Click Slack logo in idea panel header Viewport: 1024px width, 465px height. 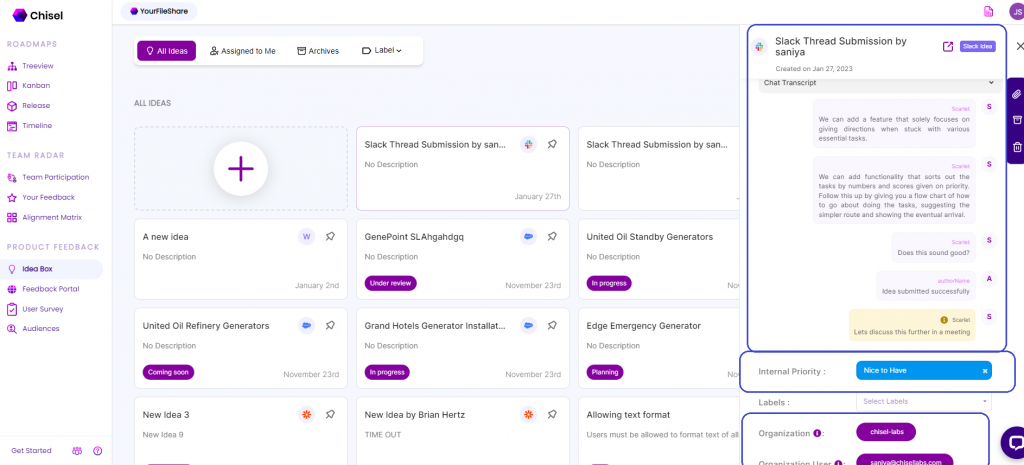[759, 46]
